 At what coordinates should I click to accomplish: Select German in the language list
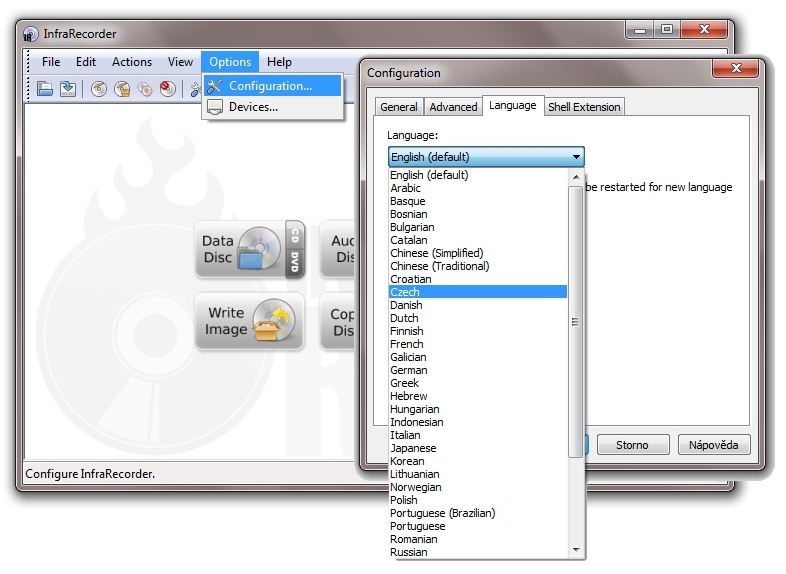478,370
